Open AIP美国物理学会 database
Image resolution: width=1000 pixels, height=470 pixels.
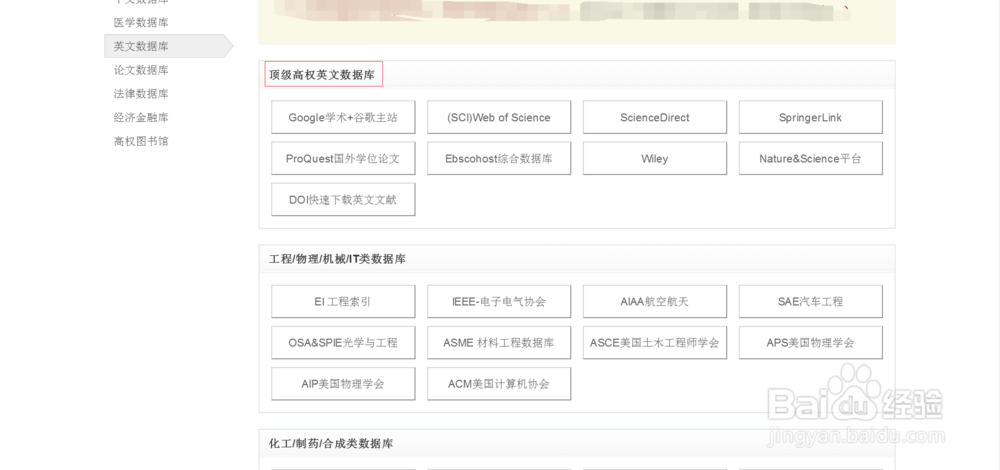click(343, 384)
